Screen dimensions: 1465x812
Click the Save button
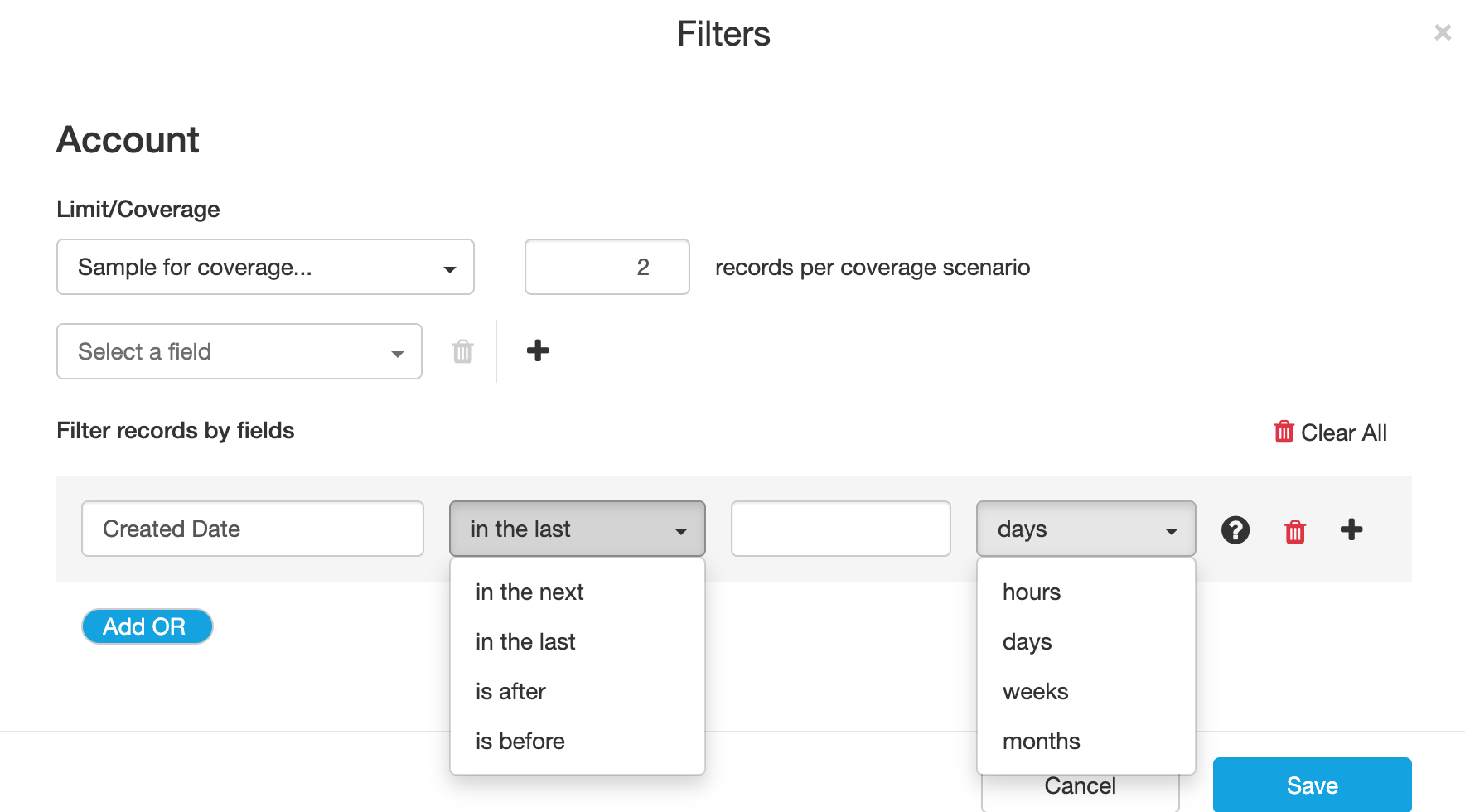pos(1313,785)
